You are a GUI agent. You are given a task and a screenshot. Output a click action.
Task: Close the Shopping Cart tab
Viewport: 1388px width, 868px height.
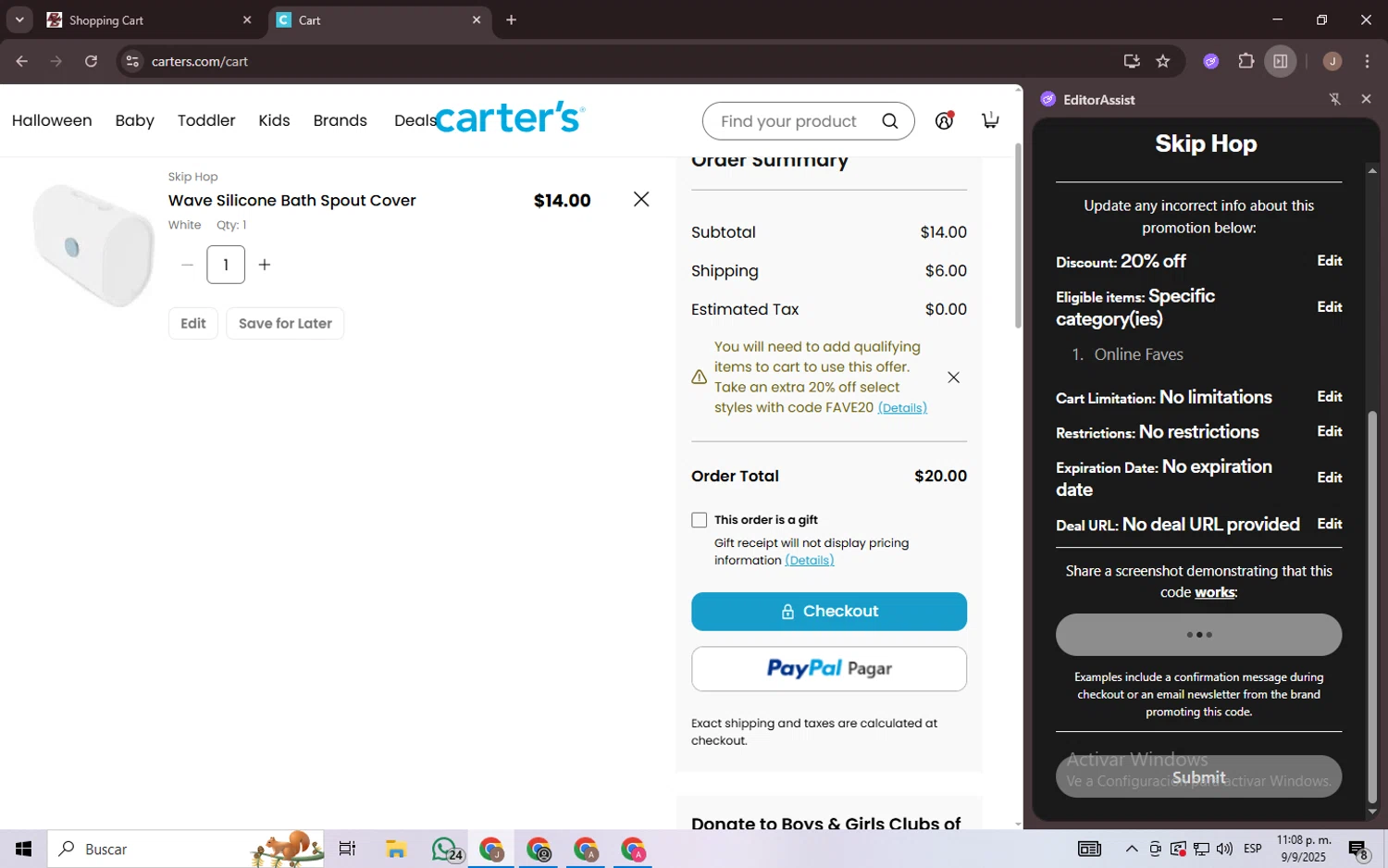[x=246, y=19]
